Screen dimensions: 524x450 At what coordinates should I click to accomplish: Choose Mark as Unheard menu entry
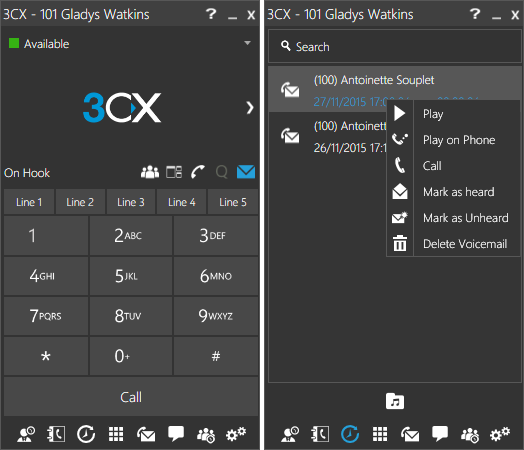[466, 218]
